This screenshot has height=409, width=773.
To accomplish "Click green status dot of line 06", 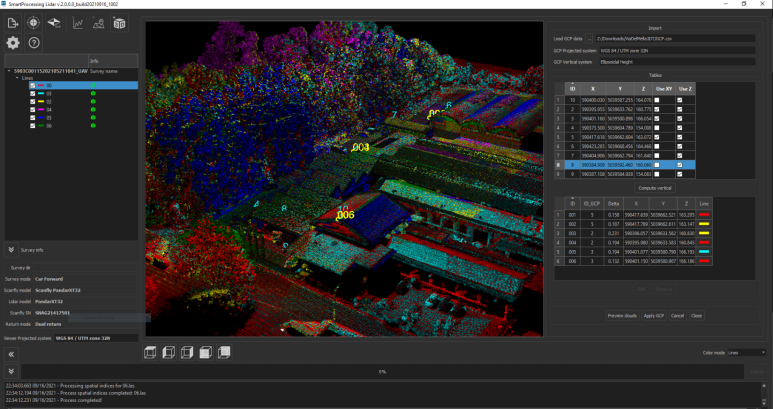I will pos(93,126).
